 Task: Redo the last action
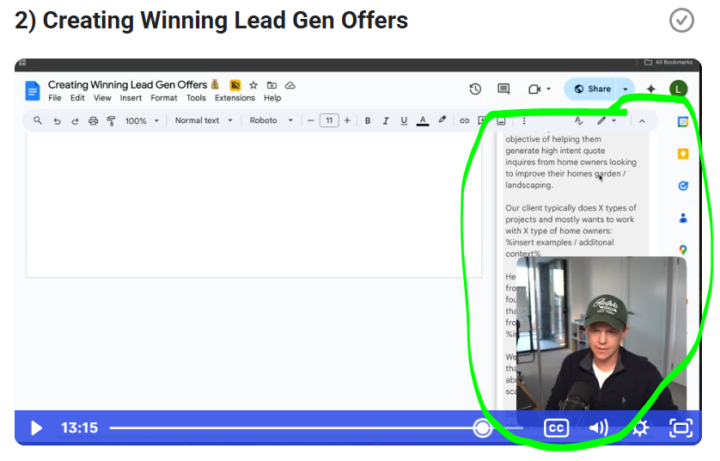click(x=75, y=121)
